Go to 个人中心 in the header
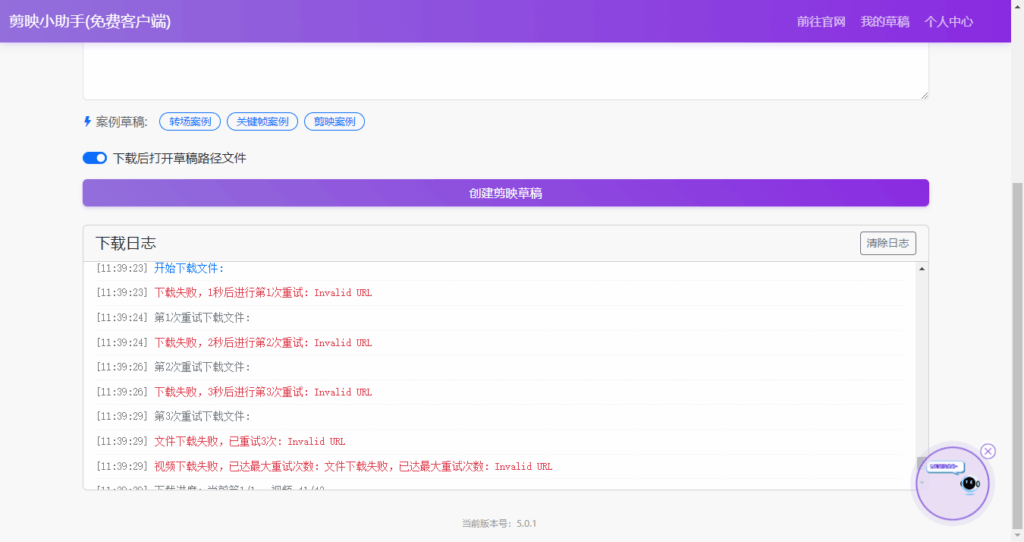Screen dimensions: 1024x542 tap(948, 21)
